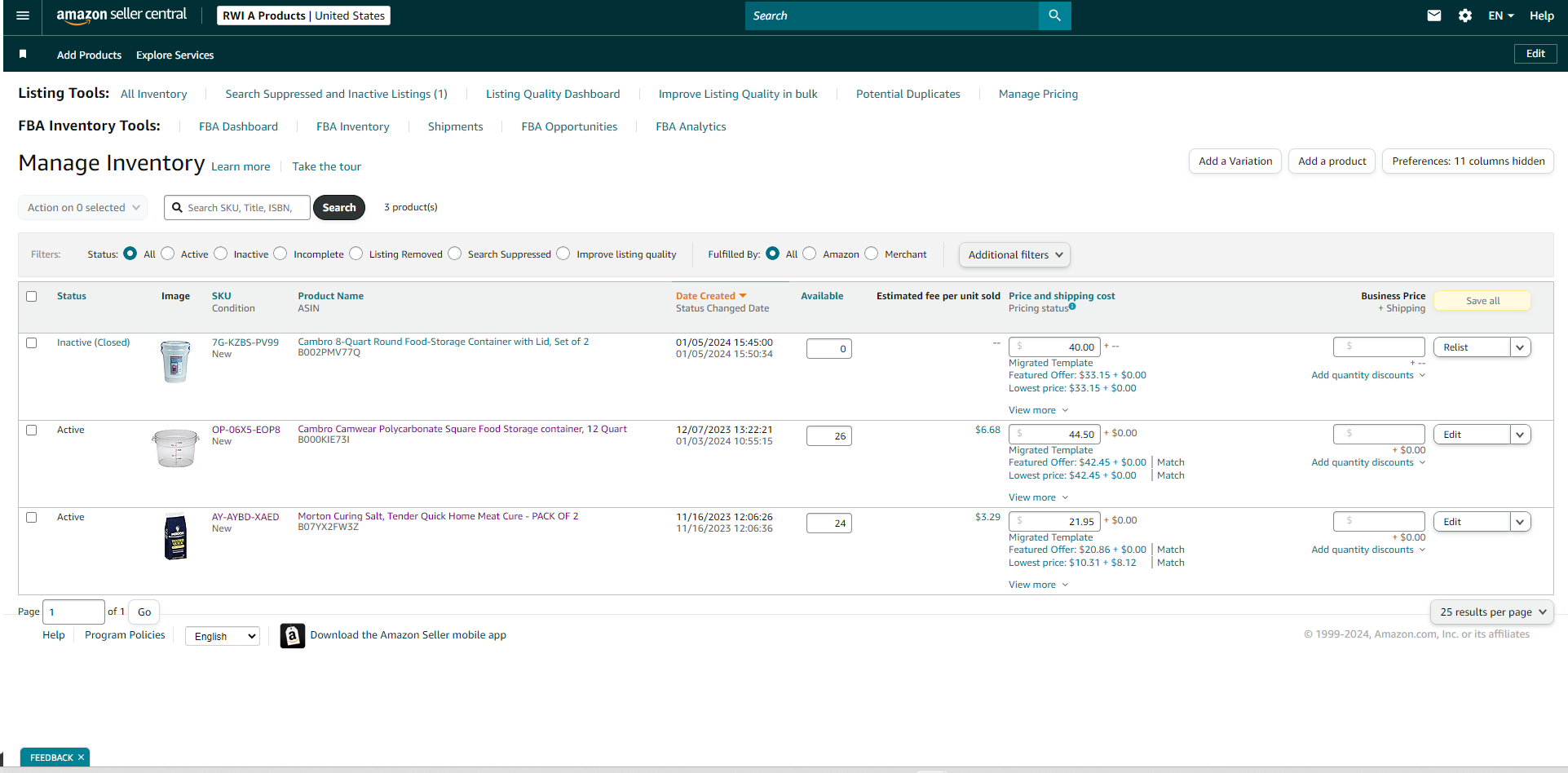Select the Active status filter radio
Screen dimensions: 1568x773
(168, 254)
